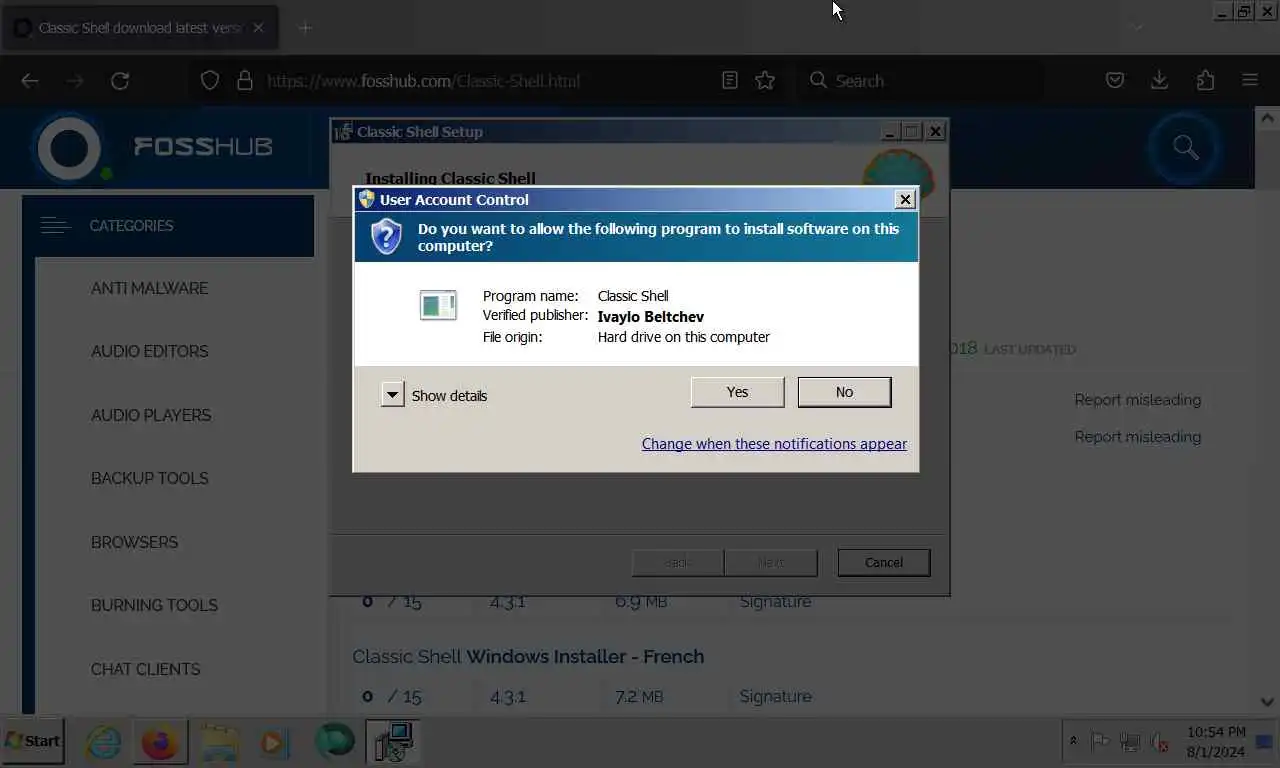Toggle the CATEGORIES menu icon
1280x768 pixels.
click(x=55, y=226)
